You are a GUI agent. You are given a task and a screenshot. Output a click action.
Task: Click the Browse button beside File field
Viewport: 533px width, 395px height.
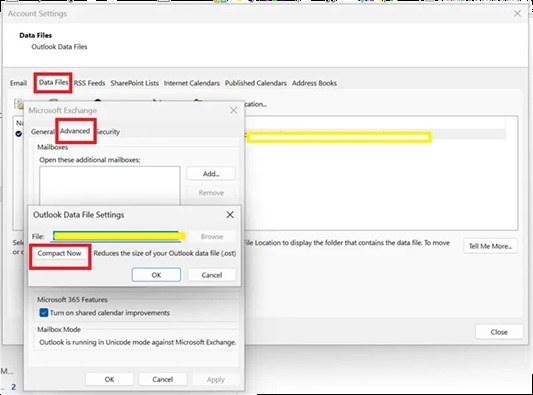[x=212, y=237]
